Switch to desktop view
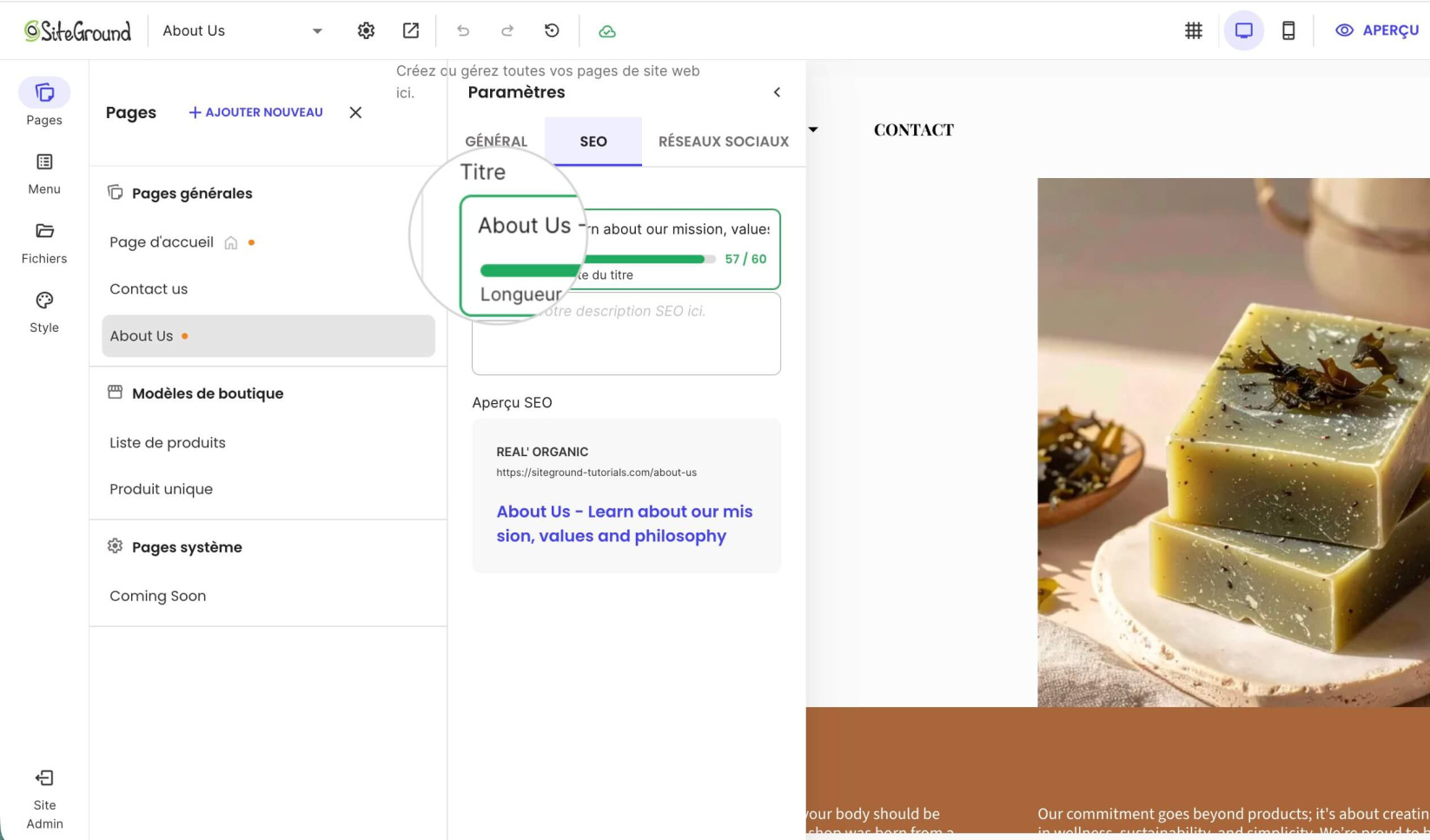 click(1244, 30)
